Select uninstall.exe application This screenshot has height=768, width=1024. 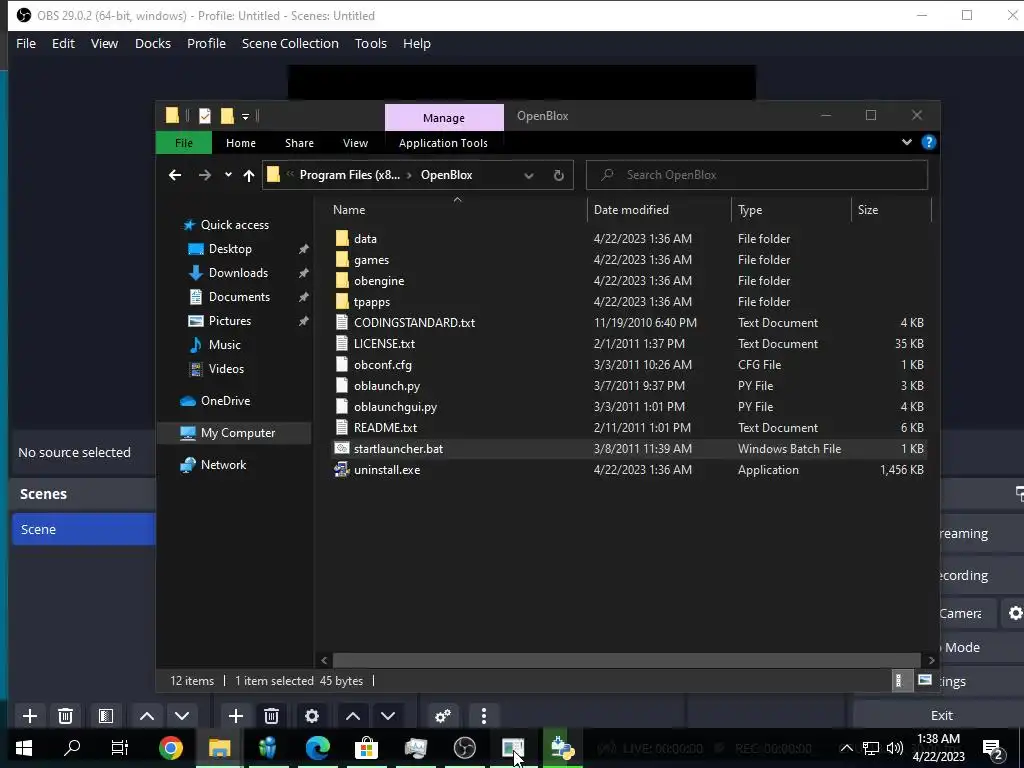click(x=387, y=470)
